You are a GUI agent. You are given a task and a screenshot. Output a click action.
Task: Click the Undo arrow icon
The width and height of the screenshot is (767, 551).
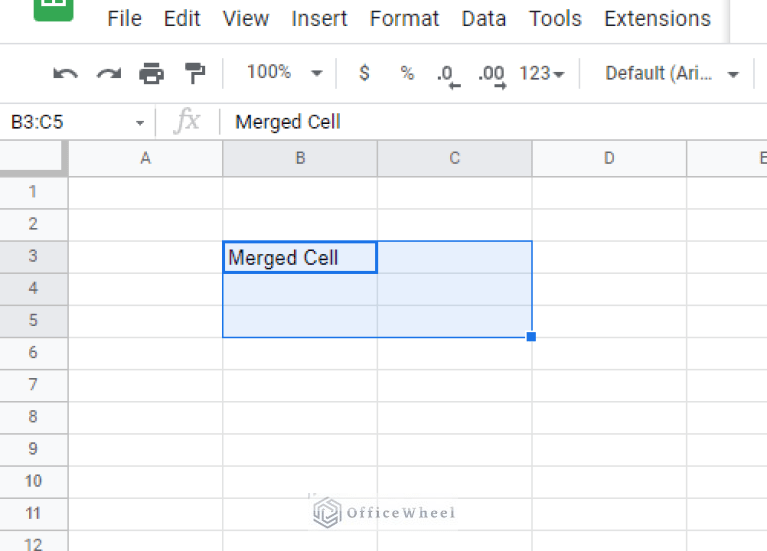click(65, 73)
